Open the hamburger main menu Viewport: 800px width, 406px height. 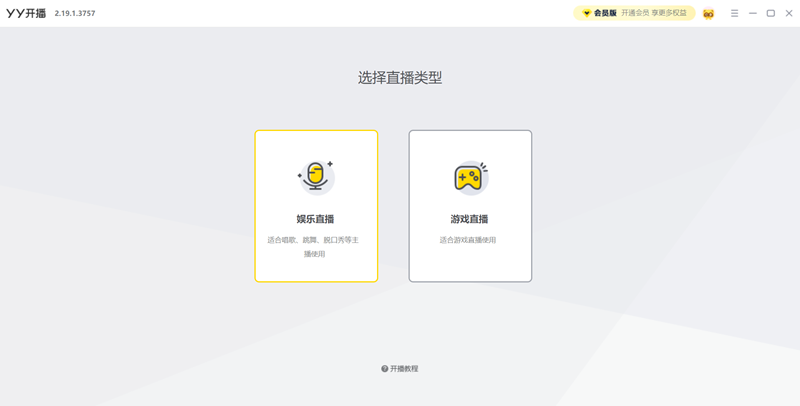734,13
